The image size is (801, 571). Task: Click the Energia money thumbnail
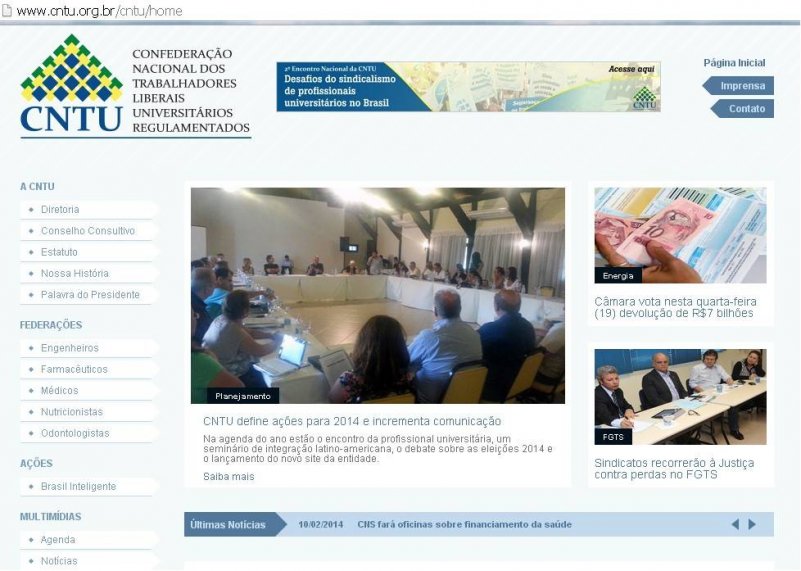pyautogui.click(x=680, y=235)
